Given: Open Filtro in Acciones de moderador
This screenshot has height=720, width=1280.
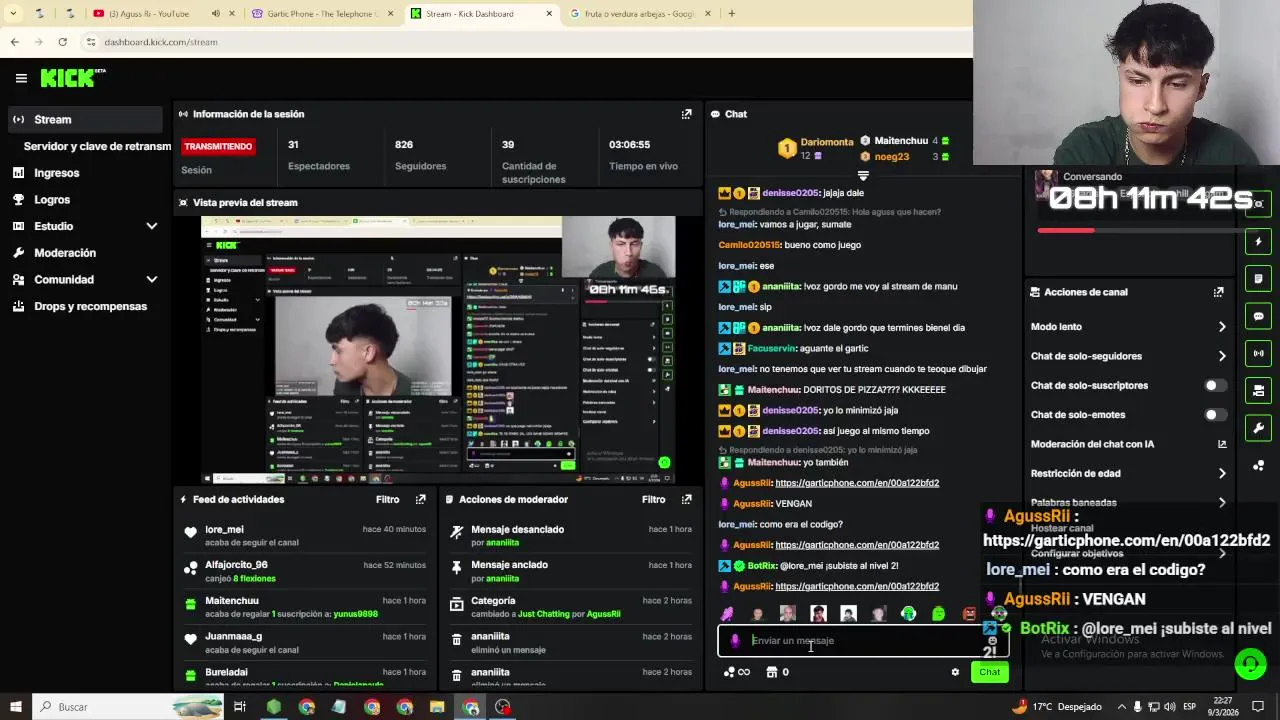Looking at the screenshot, I should pos(653,499).
